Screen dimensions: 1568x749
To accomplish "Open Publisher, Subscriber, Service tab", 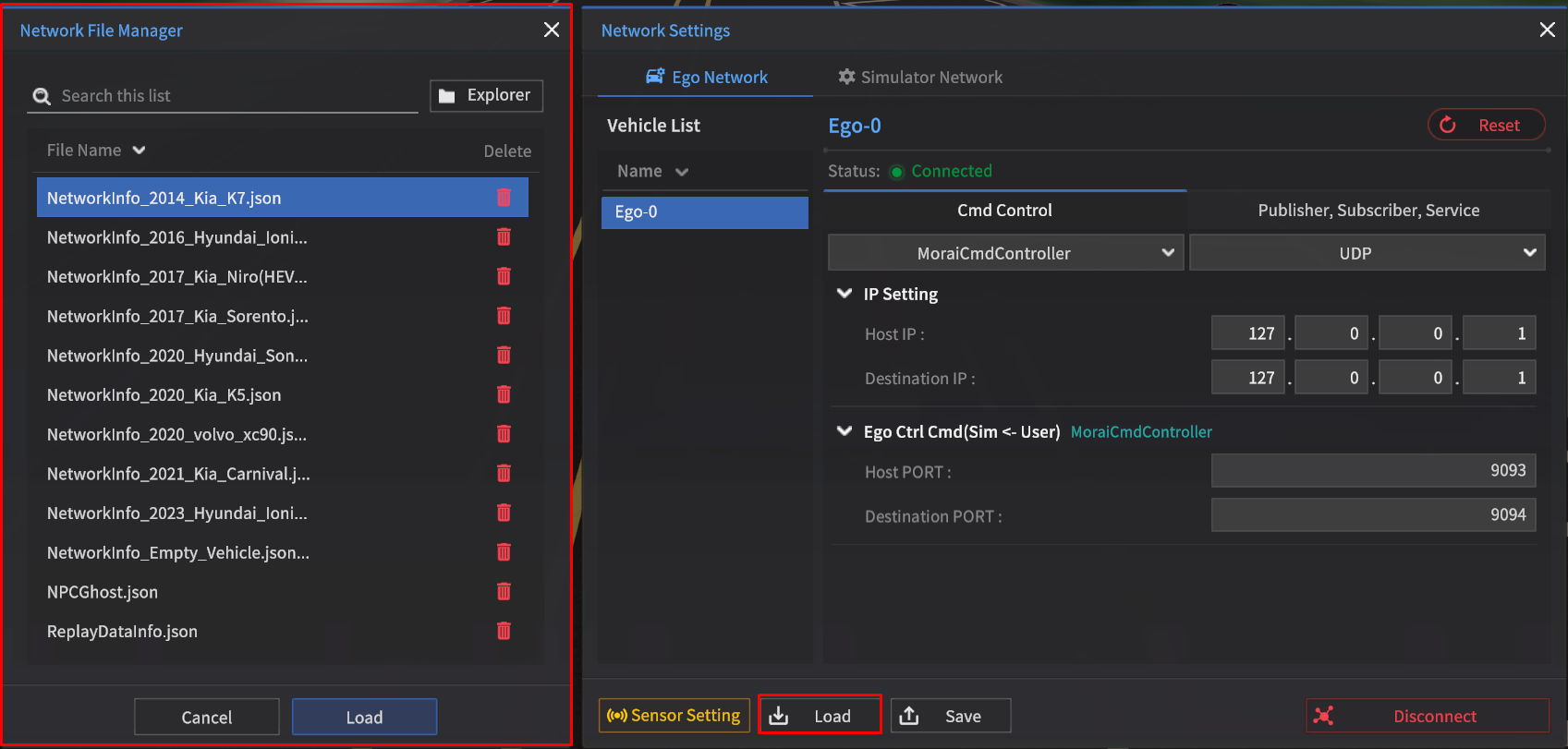I will coord(1367,211).
